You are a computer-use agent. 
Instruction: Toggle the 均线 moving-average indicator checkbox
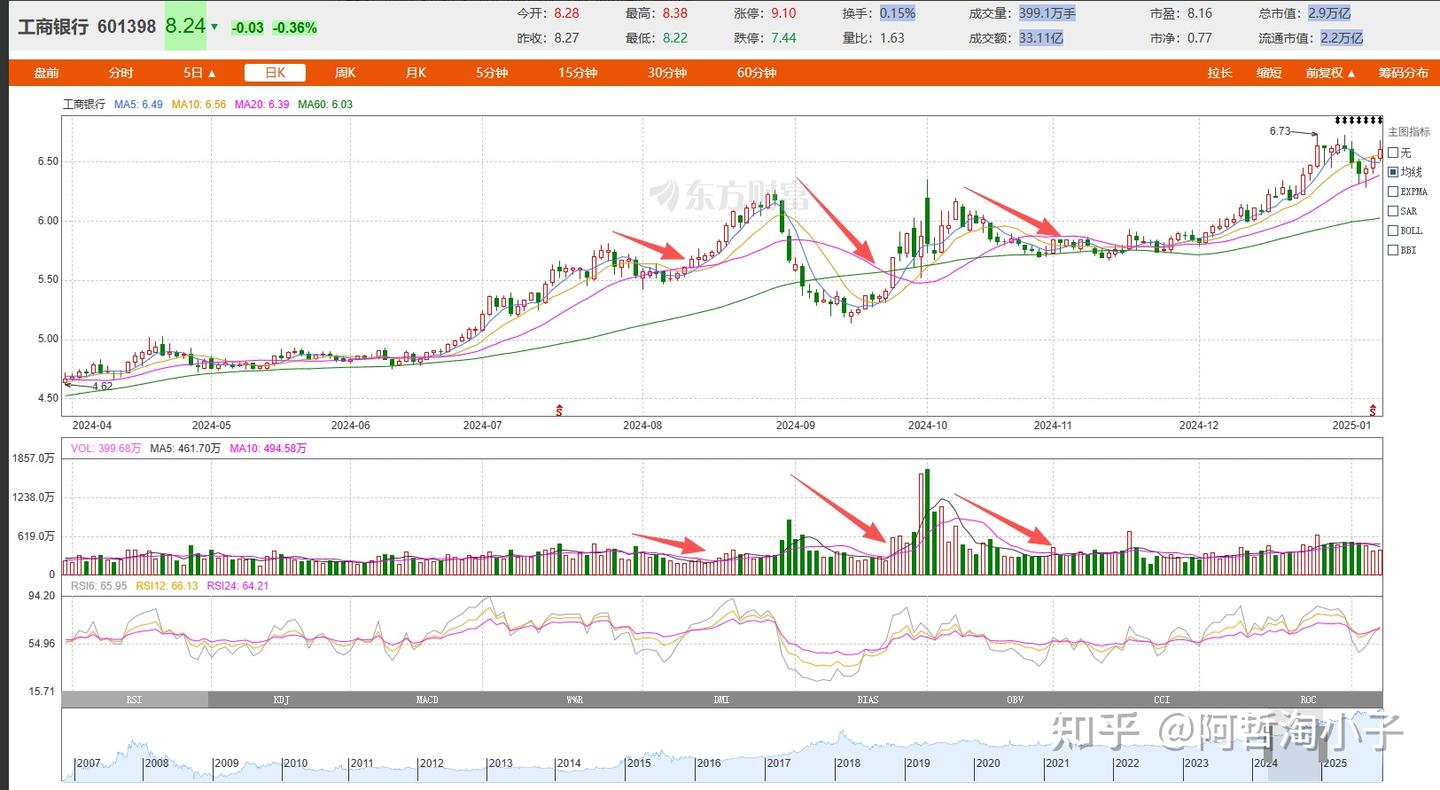click(1393, 172)
